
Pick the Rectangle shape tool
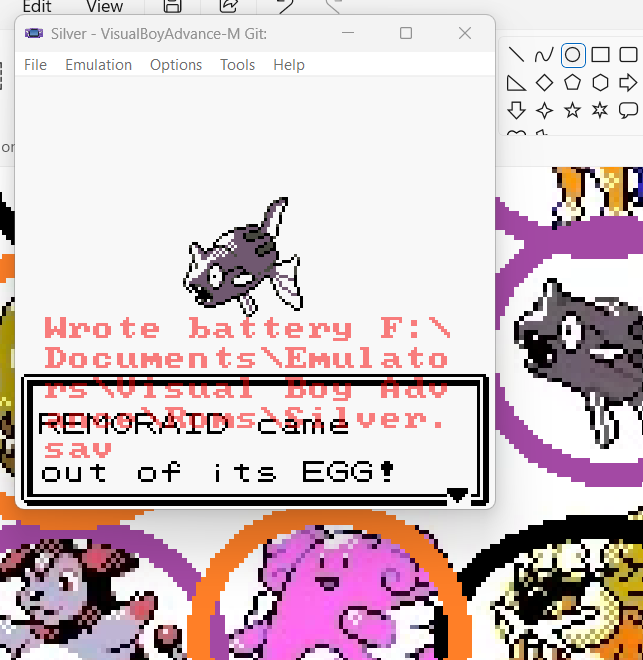tap(600, 55)
